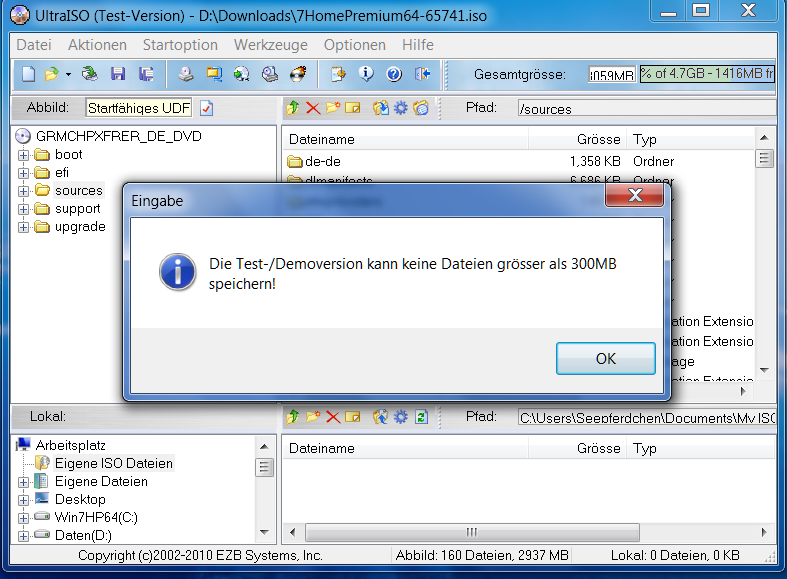Image resolution: width=787 pixels, height=579 pixels.
Task: Click the Up folder icon in image toolbar
Action: point(293,107)
